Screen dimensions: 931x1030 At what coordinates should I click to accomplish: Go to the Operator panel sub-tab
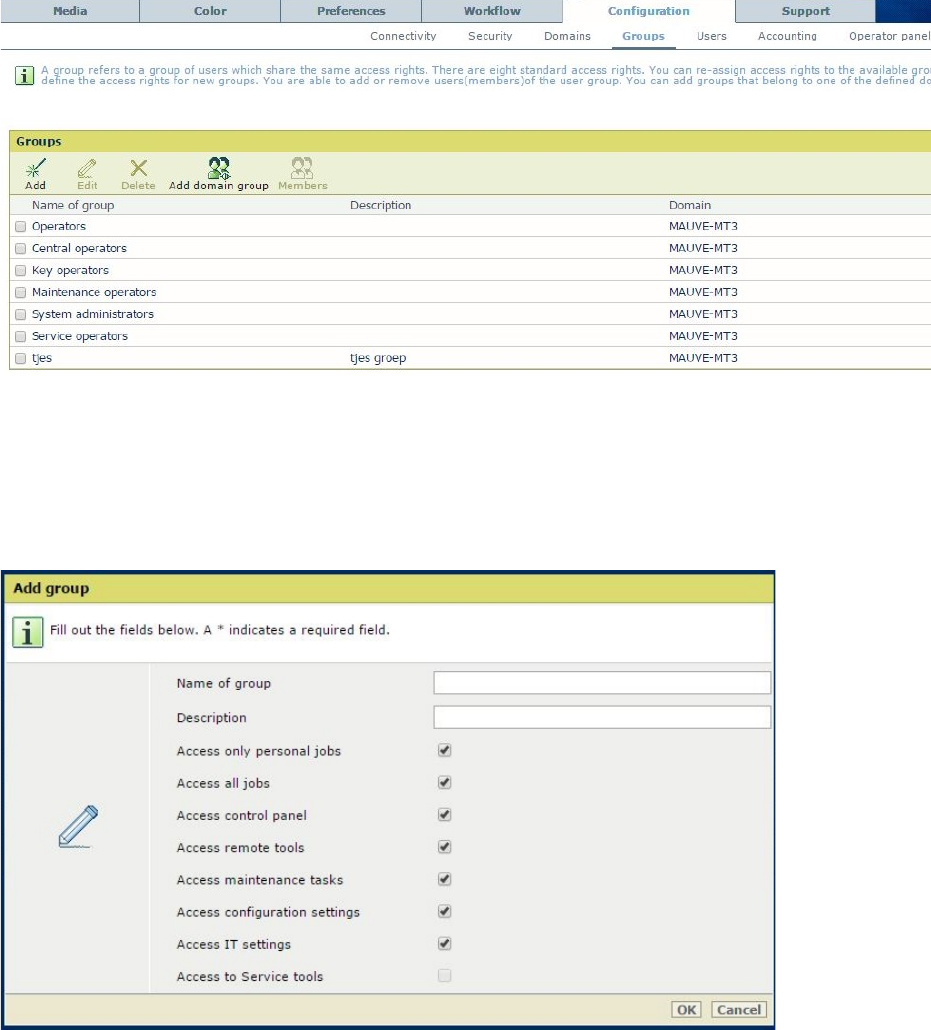[x=890, y=36]
